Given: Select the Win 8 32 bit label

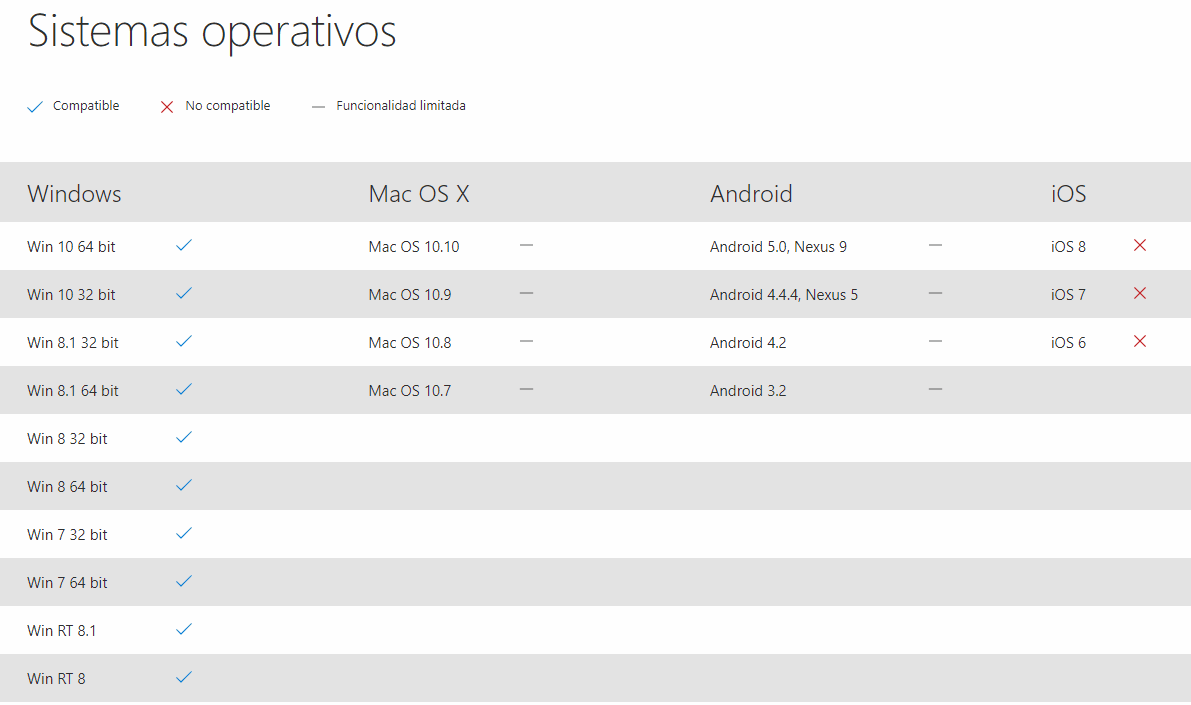Looking at the screenshot, I should pyautogui.click(x=68, y=438).
